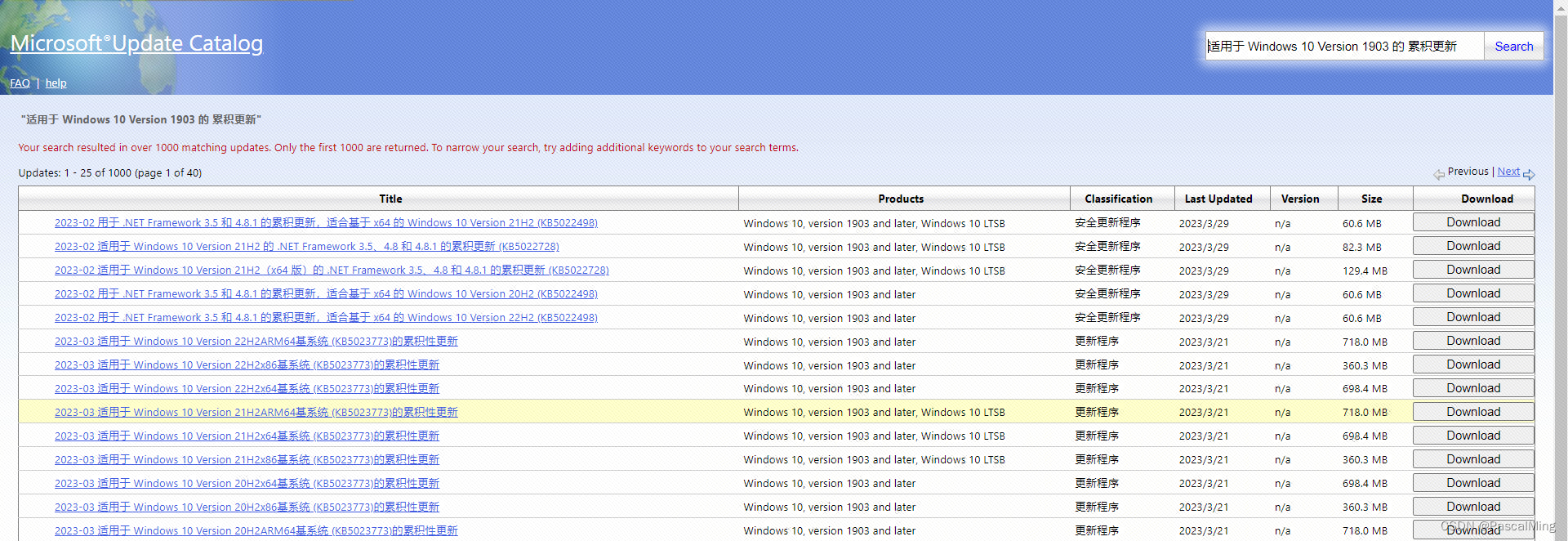This screenshot has height=541, width=1568.
Task: Download the 82.3 MB KB5022728 update
Action: click(x=1473, y=246)
